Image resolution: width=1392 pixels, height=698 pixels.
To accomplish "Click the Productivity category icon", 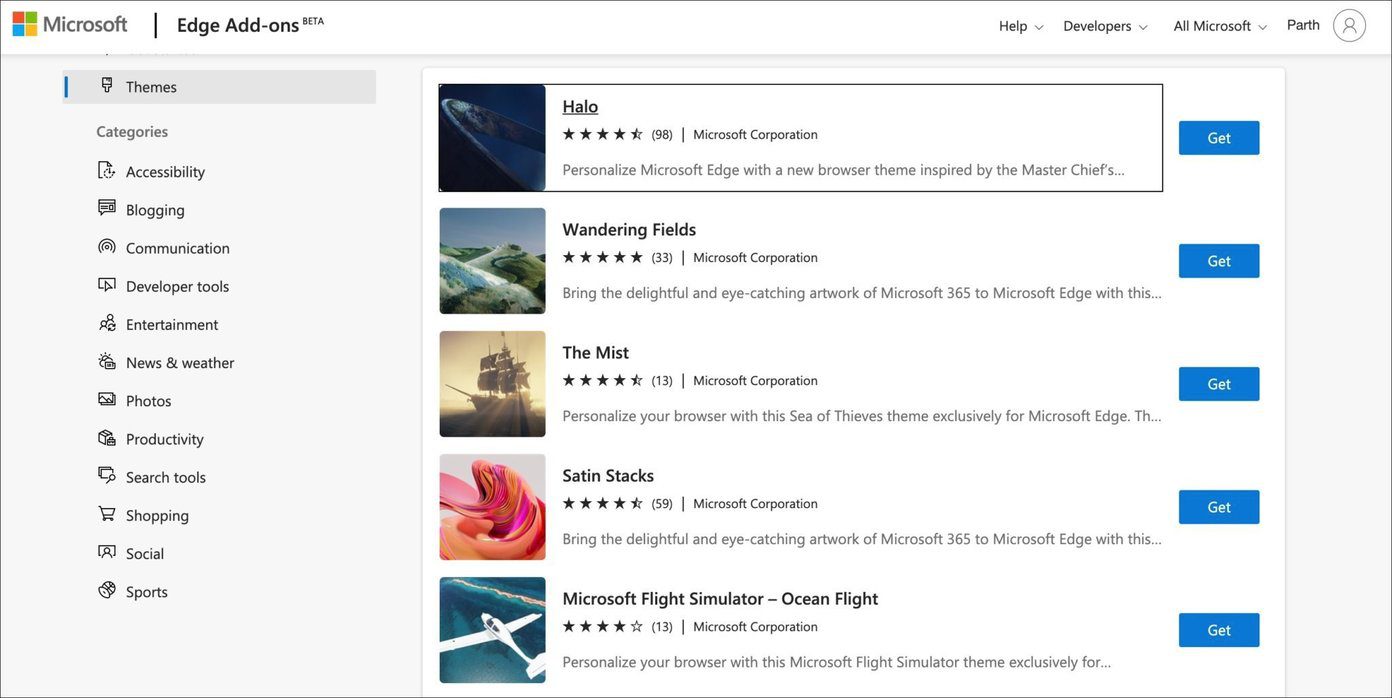I will click(107, 438).
